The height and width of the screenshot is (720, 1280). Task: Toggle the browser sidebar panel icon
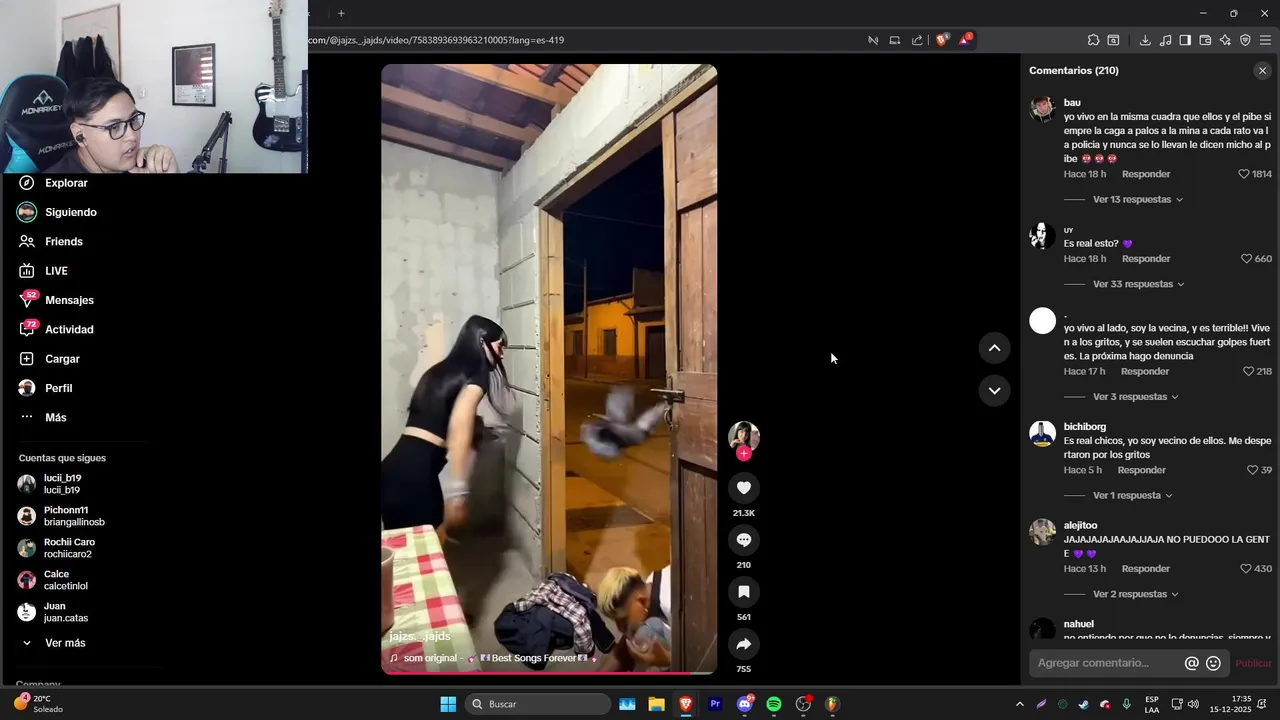click(1185, 40)
